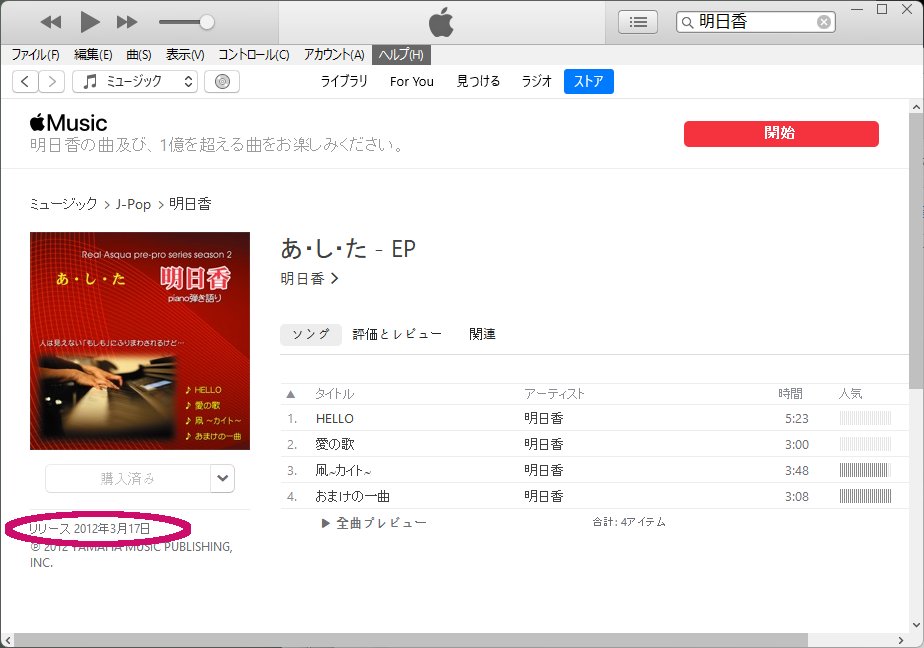Click the search magnifier icon
Screen dimensions: 924x648
point(687,23)
